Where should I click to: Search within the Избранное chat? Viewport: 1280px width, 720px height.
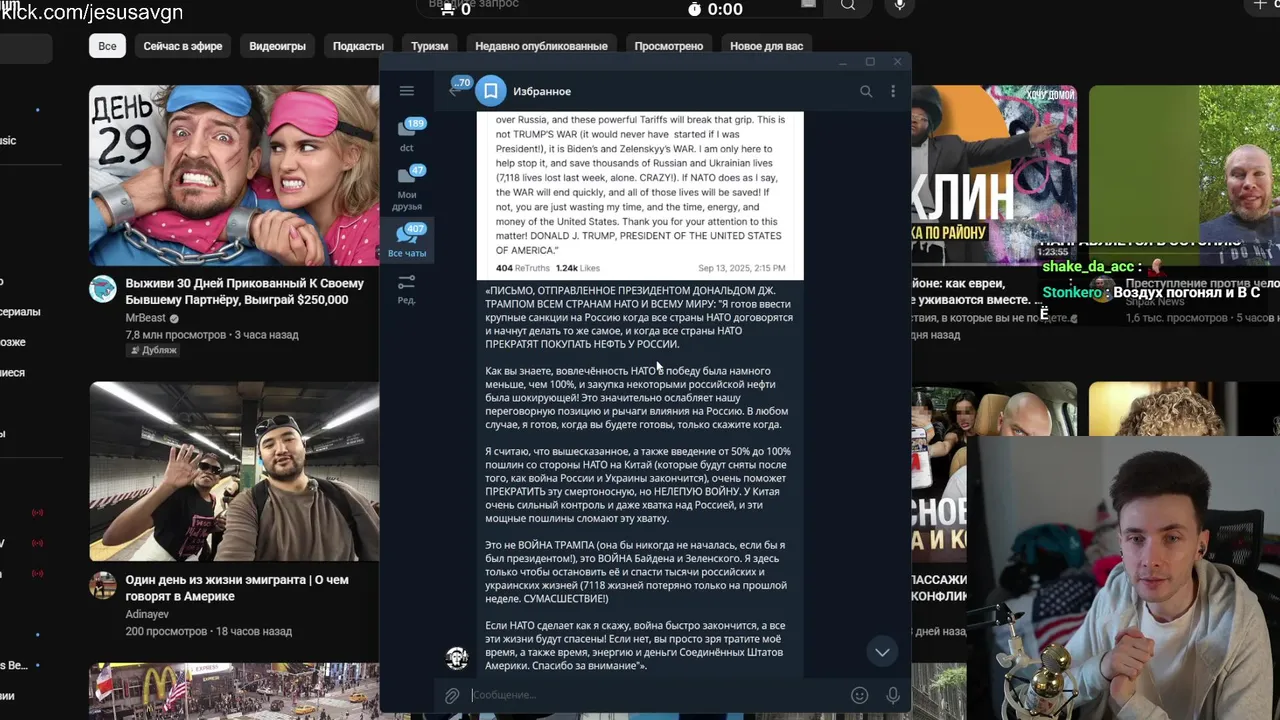[x=866, y=91]
